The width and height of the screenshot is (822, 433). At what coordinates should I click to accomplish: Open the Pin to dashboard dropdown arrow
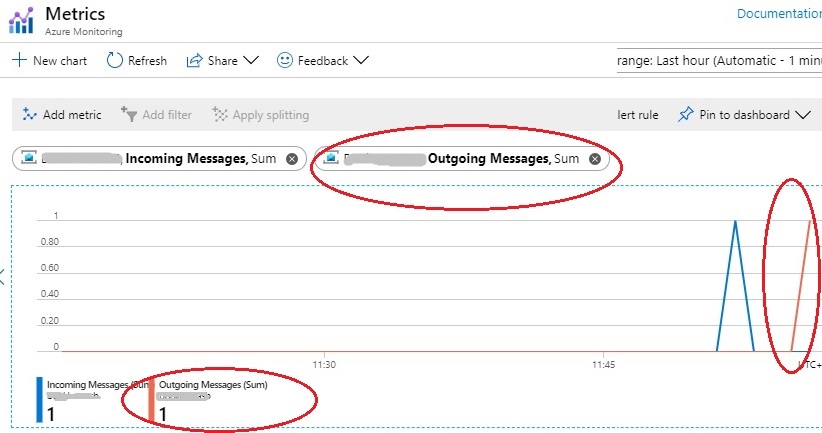(x=803, y=115)
